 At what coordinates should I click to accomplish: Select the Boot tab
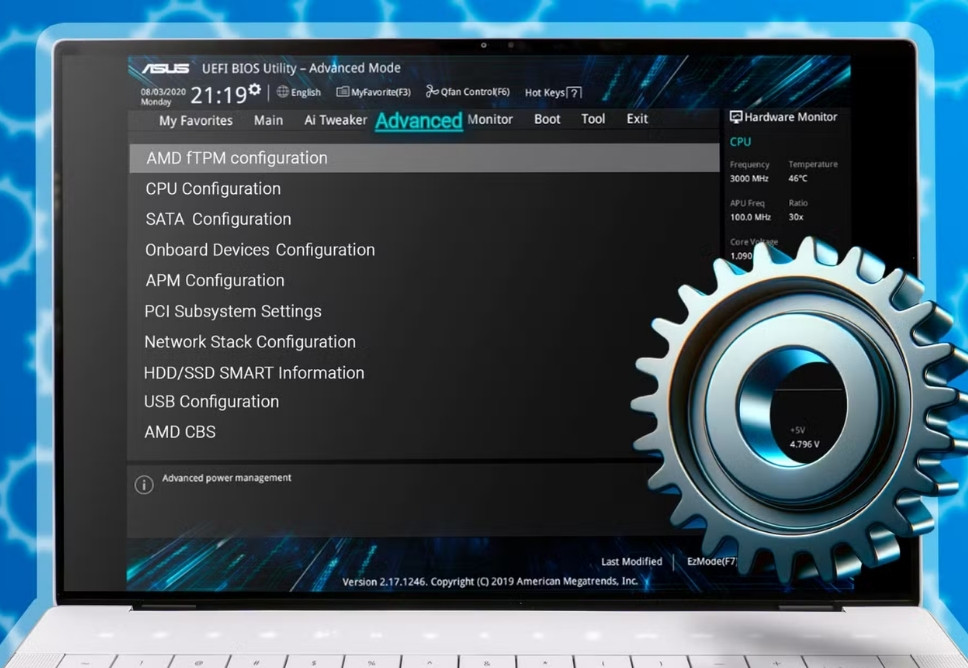(547, 119)
